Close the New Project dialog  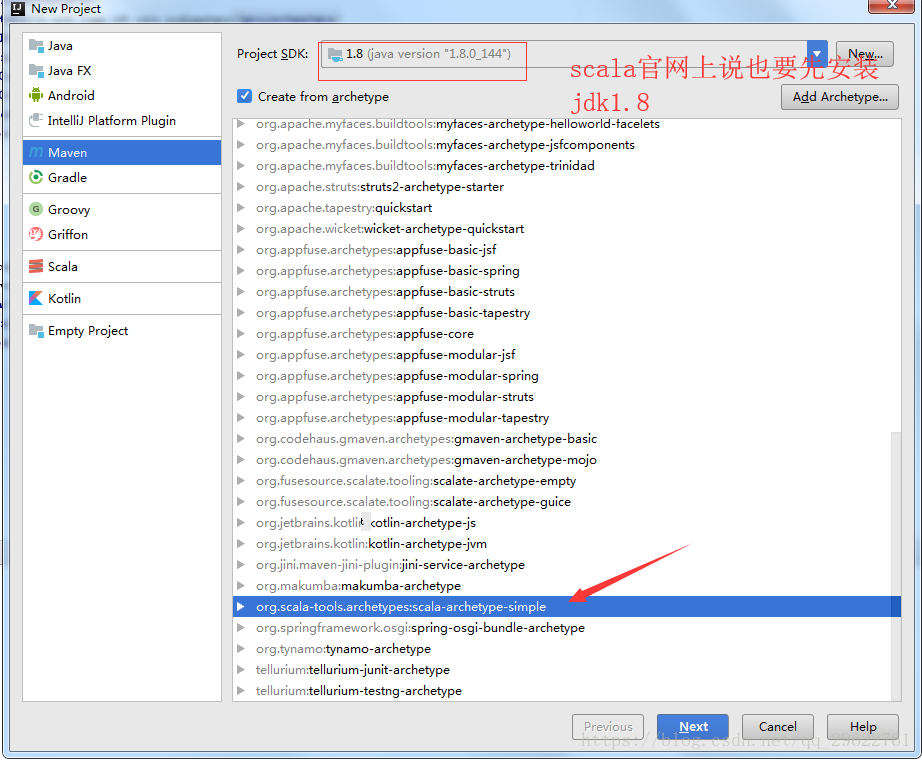pyautogui.click(x=891, y=5)
